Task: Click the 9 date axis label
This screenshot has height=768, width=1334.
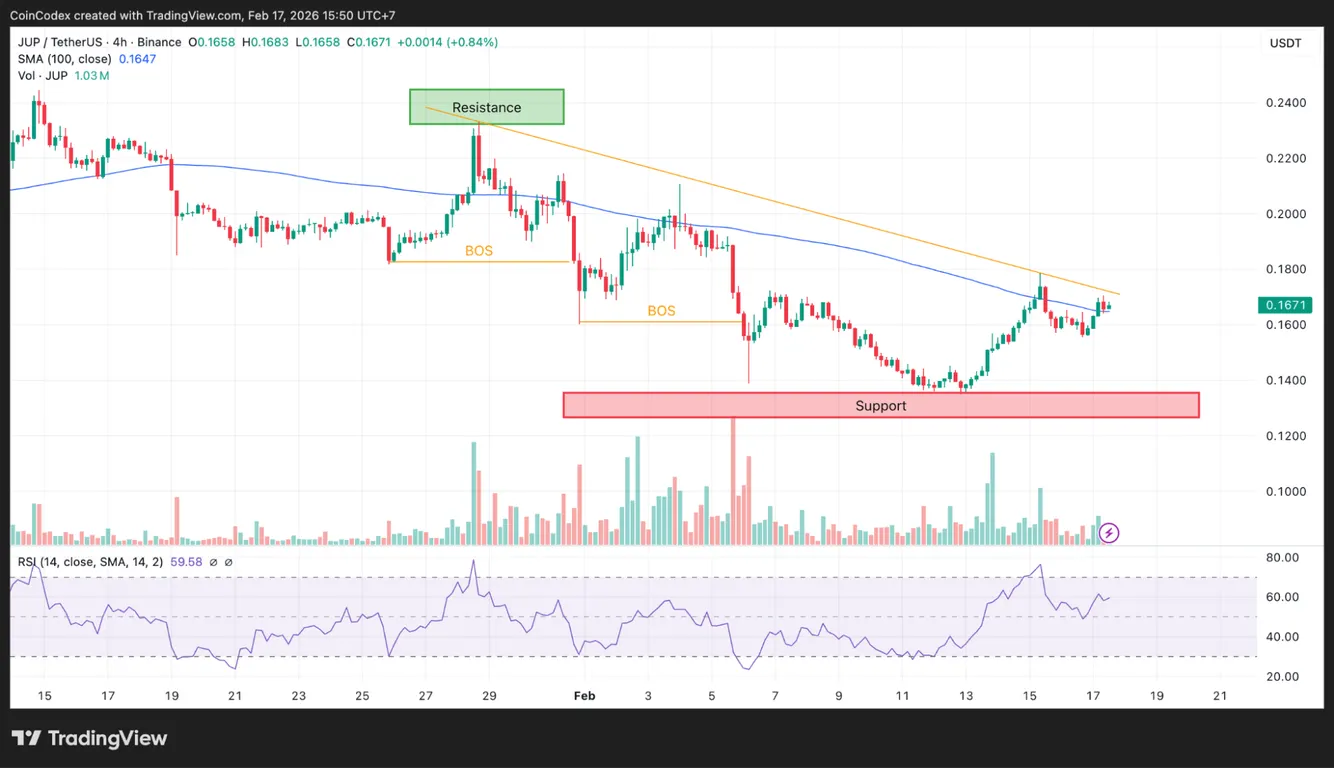Action: click(839, 696)
